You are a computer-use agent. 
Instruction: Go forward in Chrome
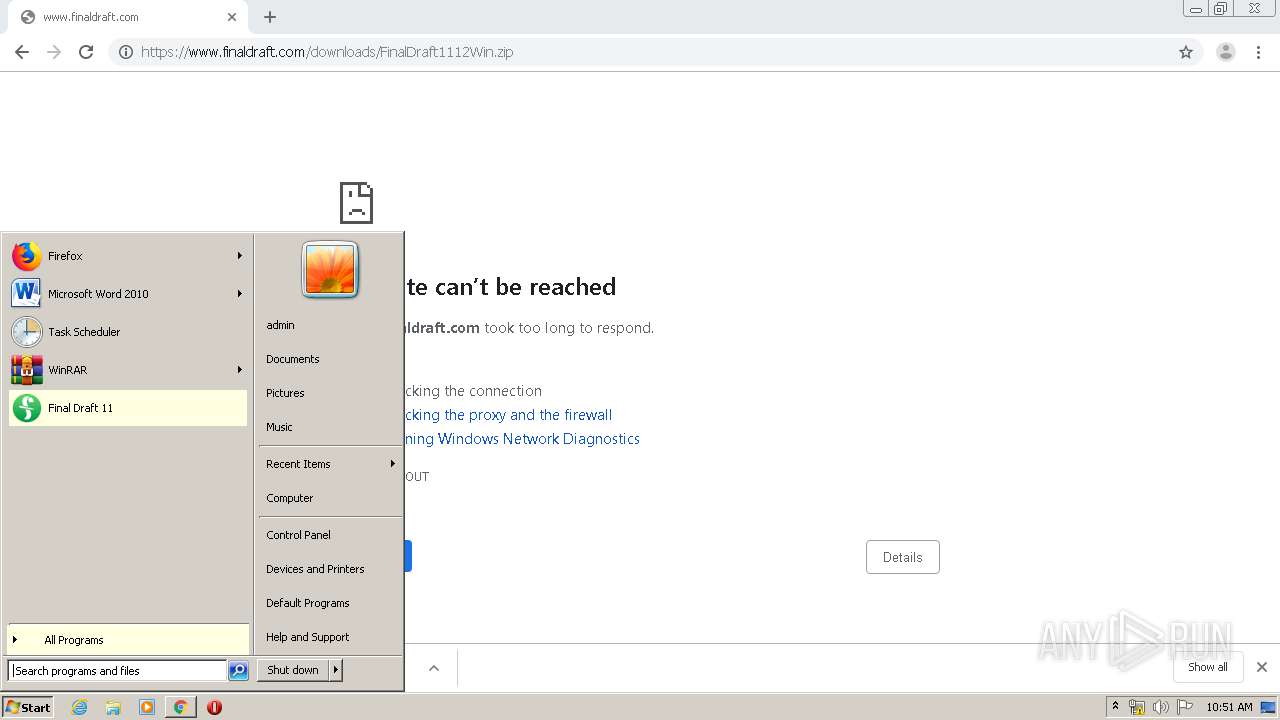click(54, 52)
